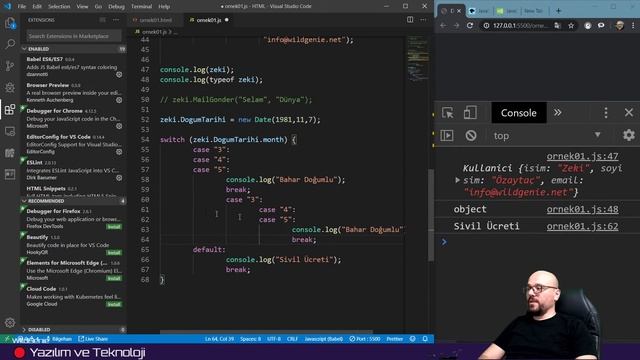This screenshot has height=360, width=640.
Task: Install the Beautify extension
Action: click(x=114, y=252)
